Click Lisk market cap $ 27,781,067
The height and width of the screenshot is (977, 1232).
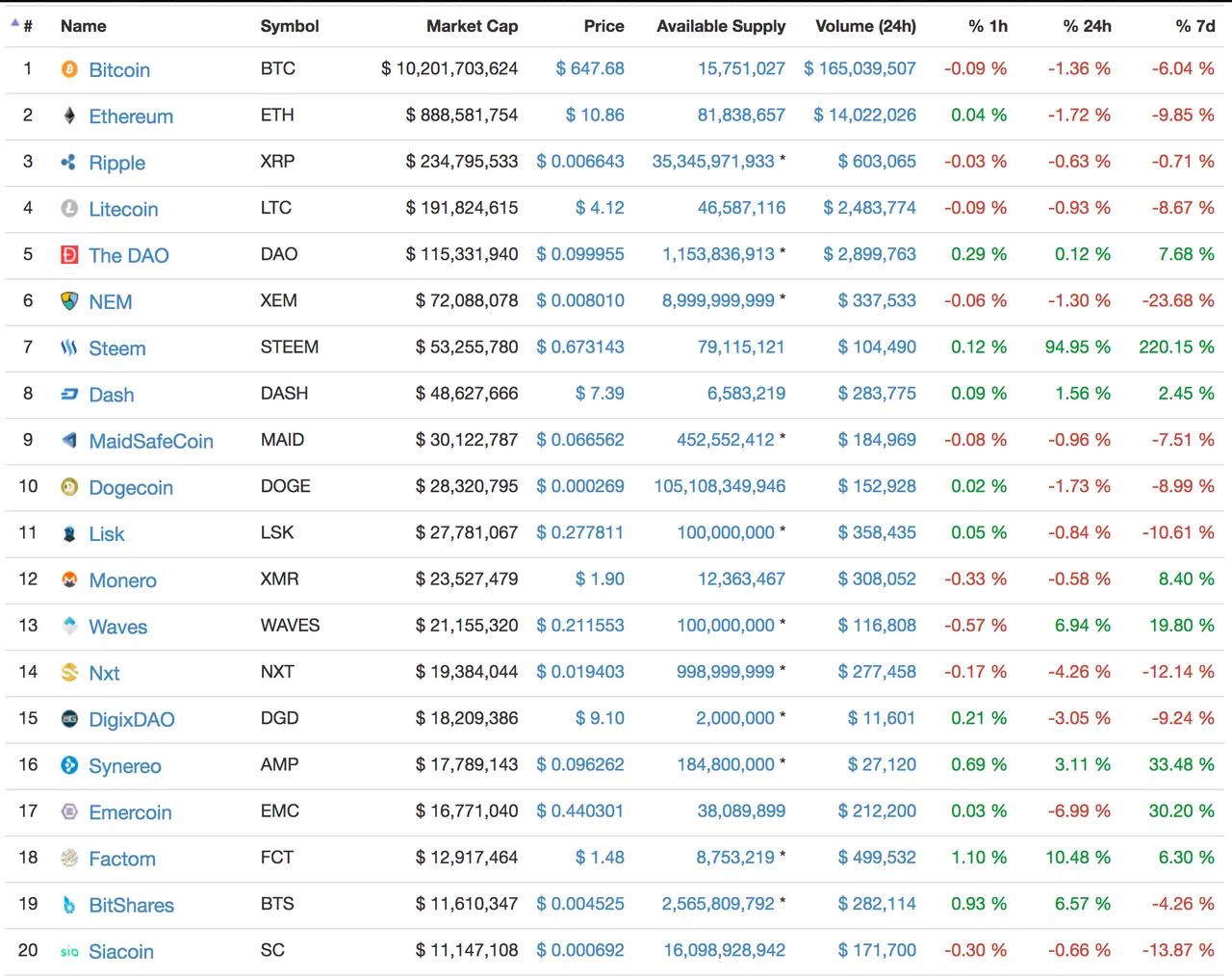(467, 532)
